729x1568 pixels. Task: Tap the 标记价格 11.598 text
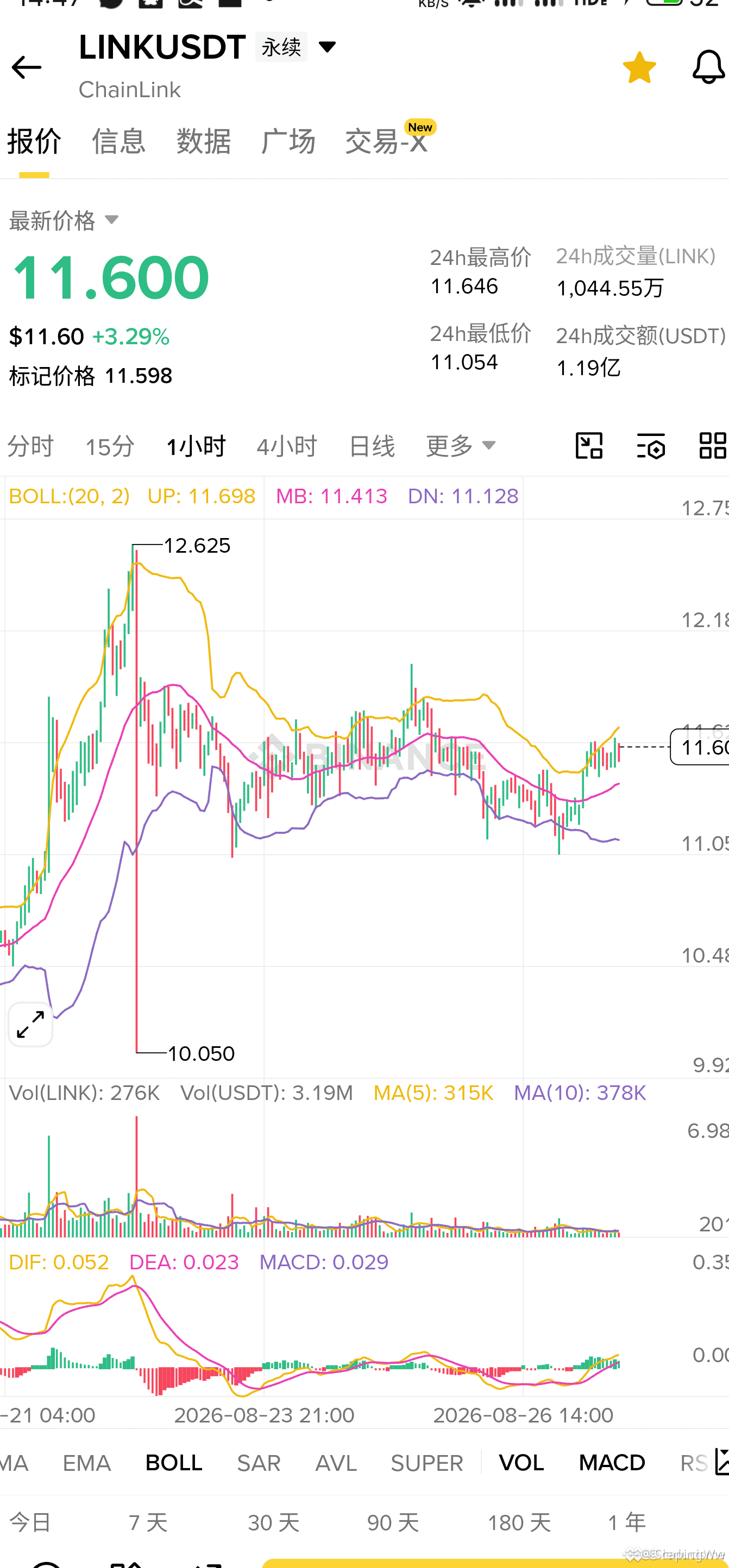91,376
